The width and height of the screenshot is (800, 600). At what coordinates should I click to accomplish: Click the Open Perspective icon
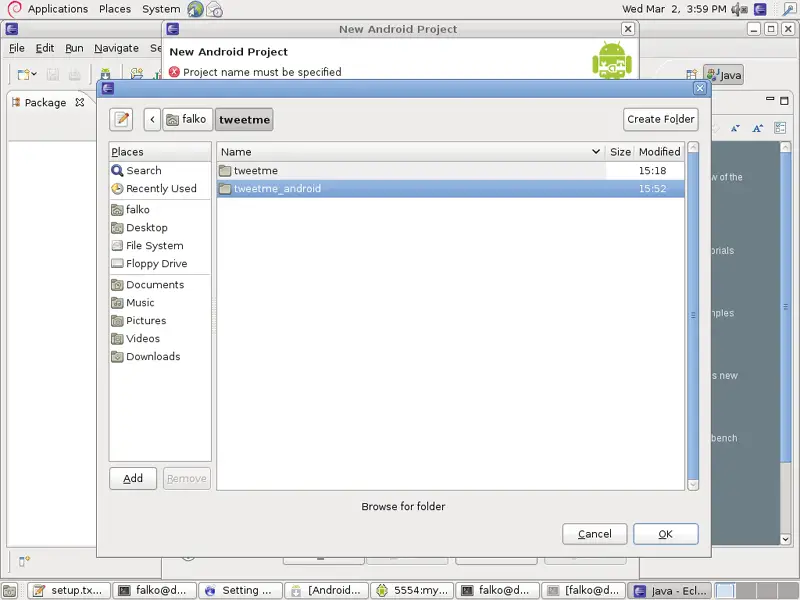point(691,75)
